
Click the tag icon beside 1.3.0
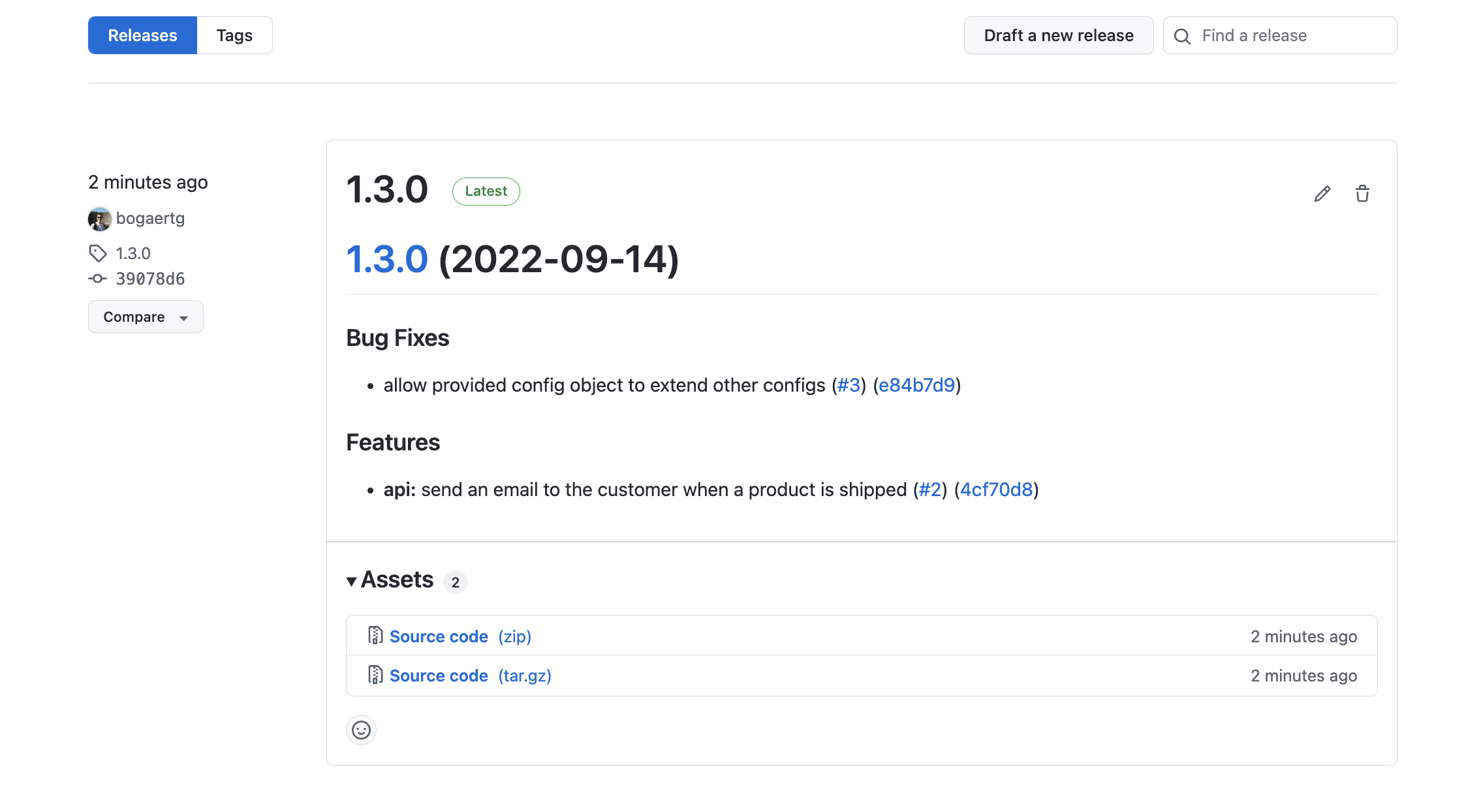[98, 253]
